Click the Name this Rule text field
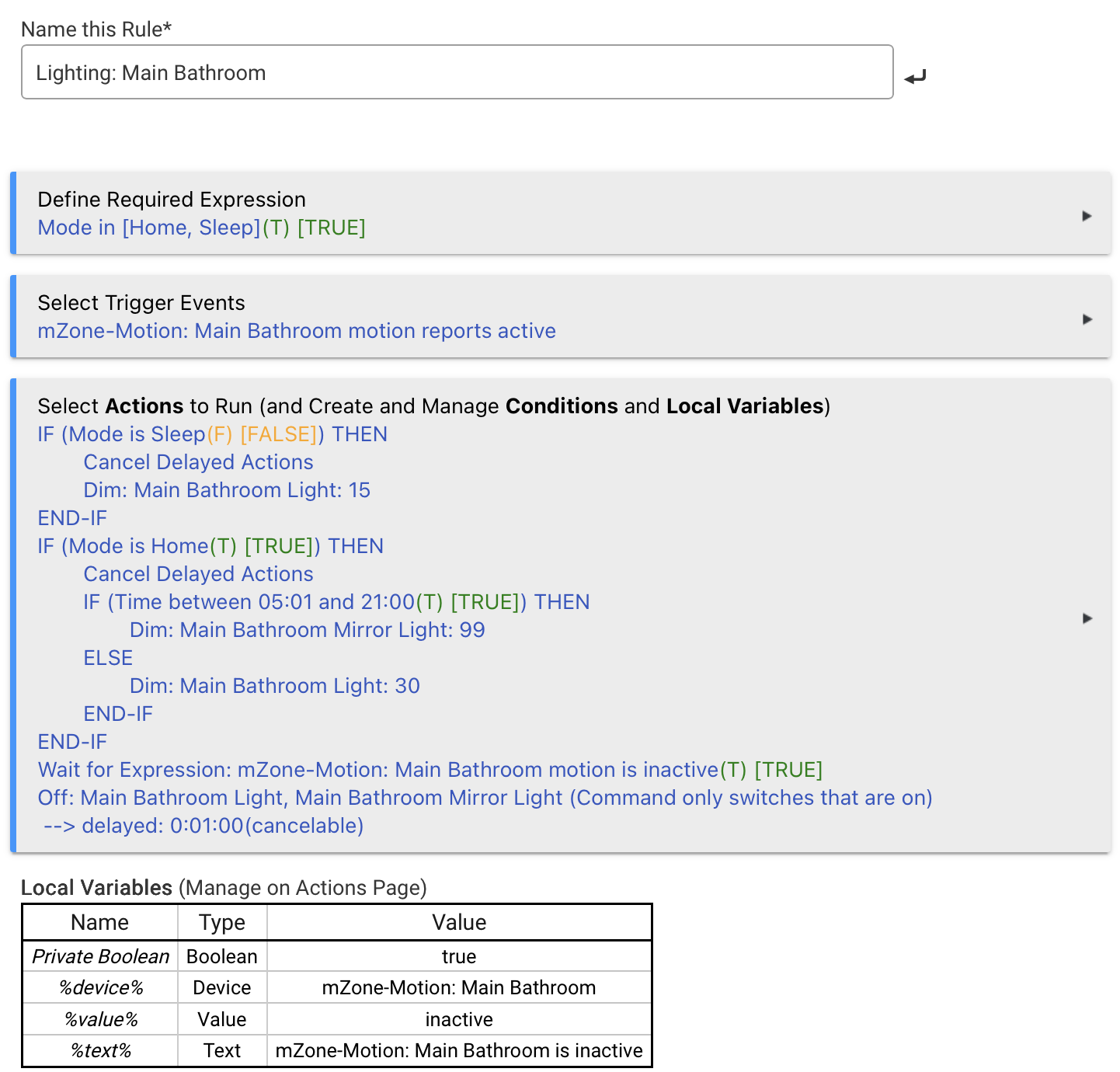1120x1072 pixels. click(x=457, y=72)
